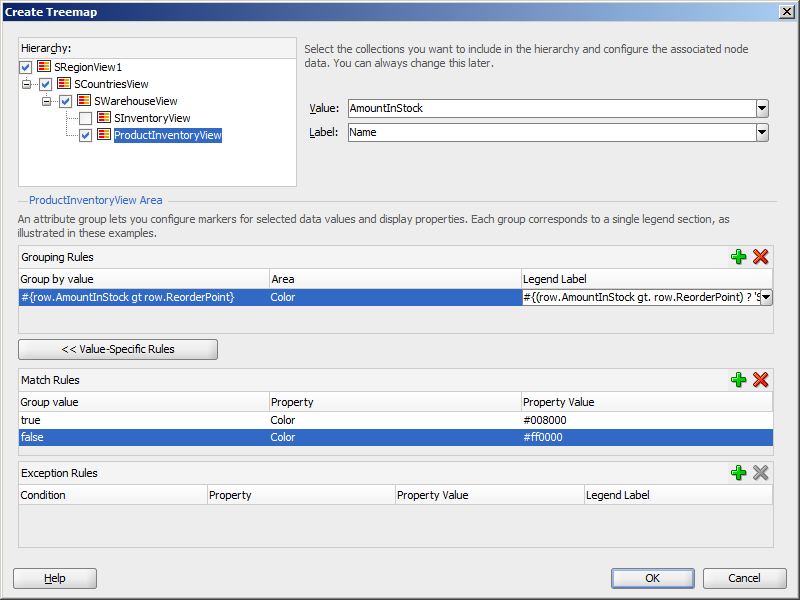Add a new Grouping Rule with green plus
This screenshot has width=800, height=600.
[x=738, y=257]
